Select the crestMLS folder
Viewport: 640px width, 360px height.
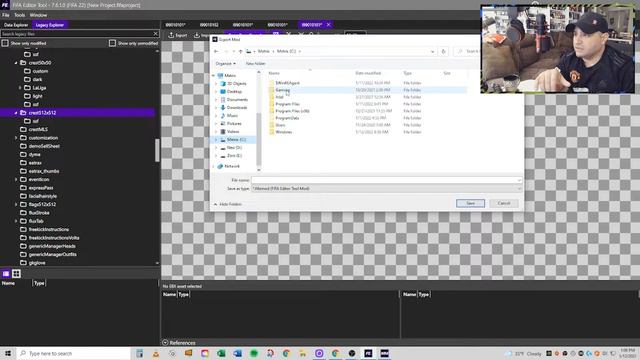coord(38,129)
